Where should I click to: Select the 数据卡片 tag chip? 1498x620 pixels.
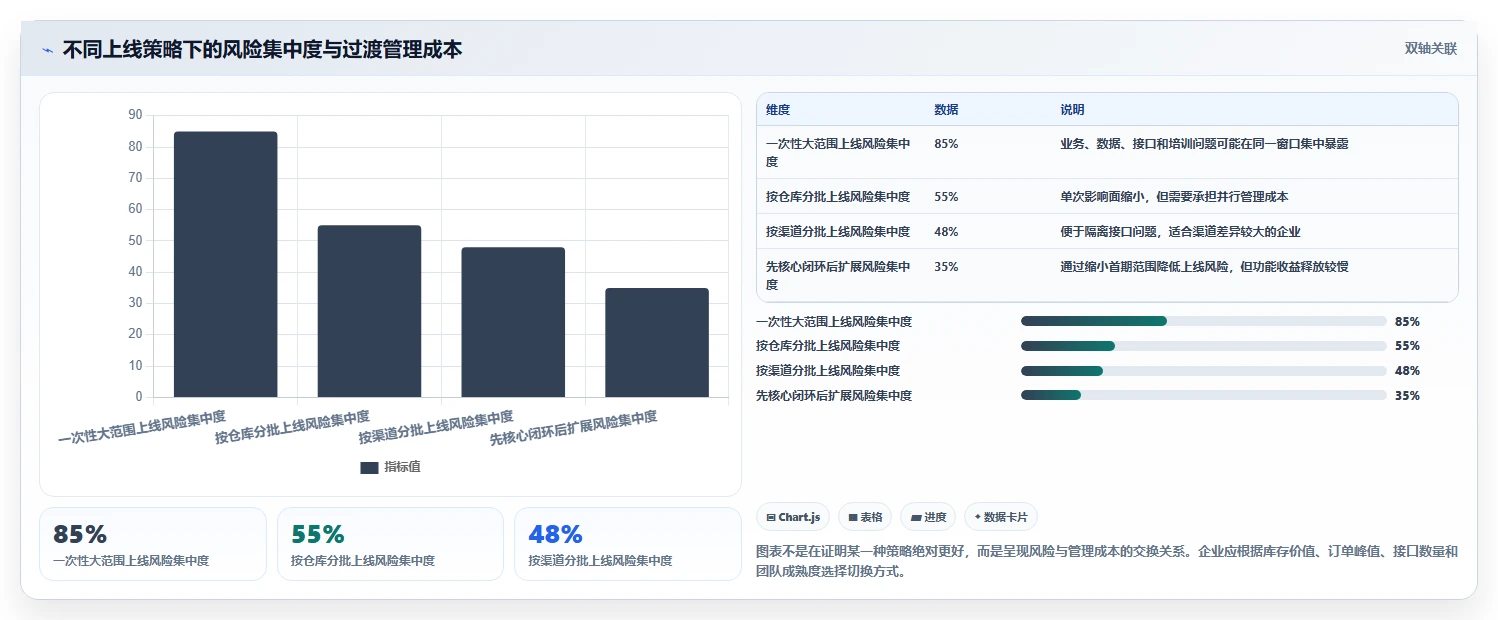coord(1001,517)
